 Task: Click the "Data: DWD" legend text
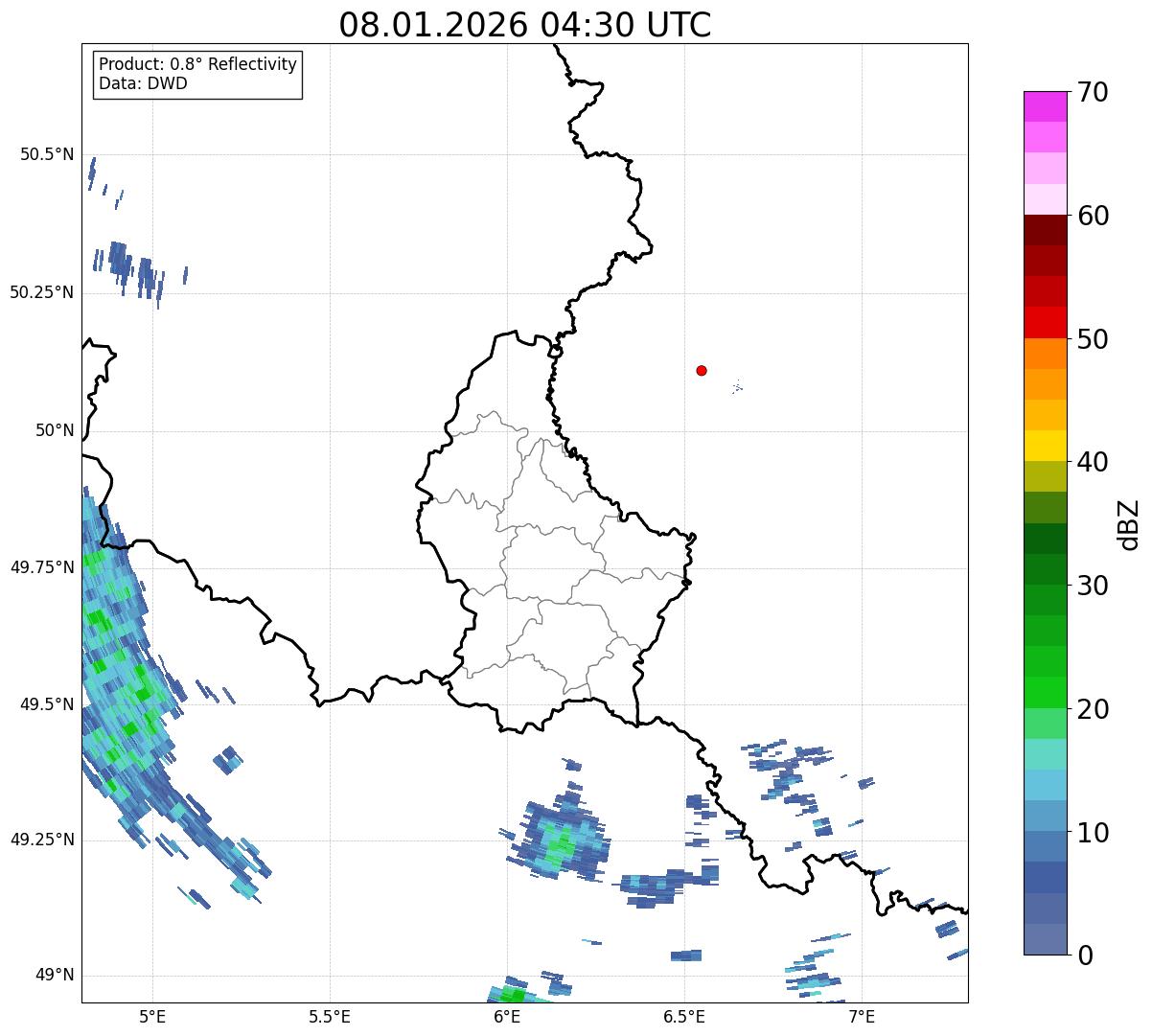143,83
